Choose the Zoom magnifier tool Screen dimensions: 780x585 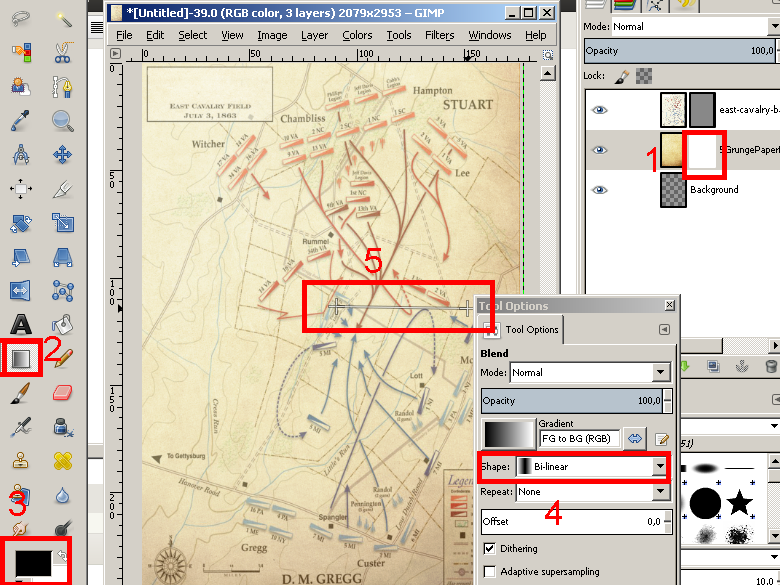coord(62,121)
